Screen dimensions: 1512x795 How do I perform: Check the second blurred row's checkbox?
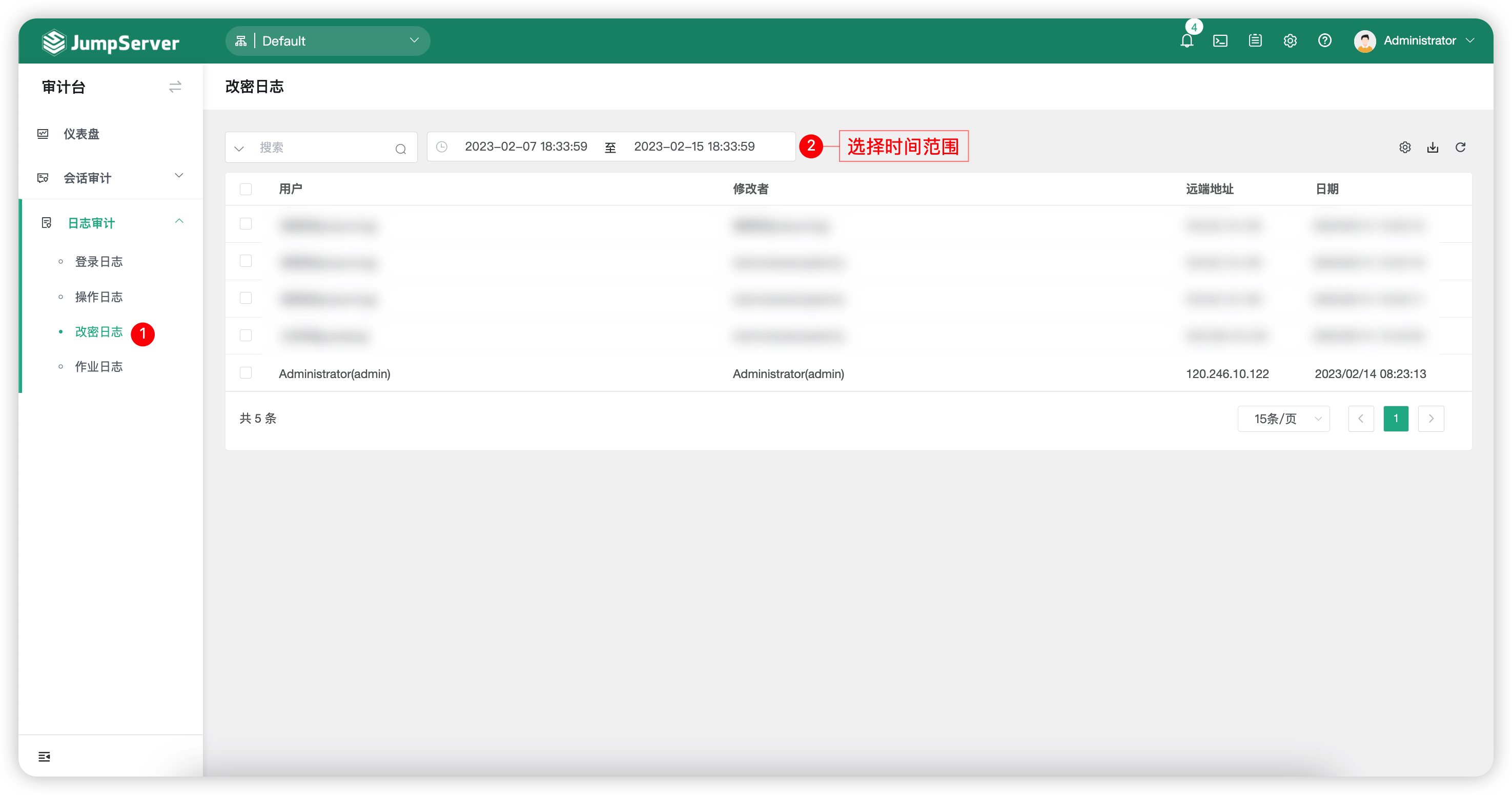pyautogui.click(x=246, y=261)
